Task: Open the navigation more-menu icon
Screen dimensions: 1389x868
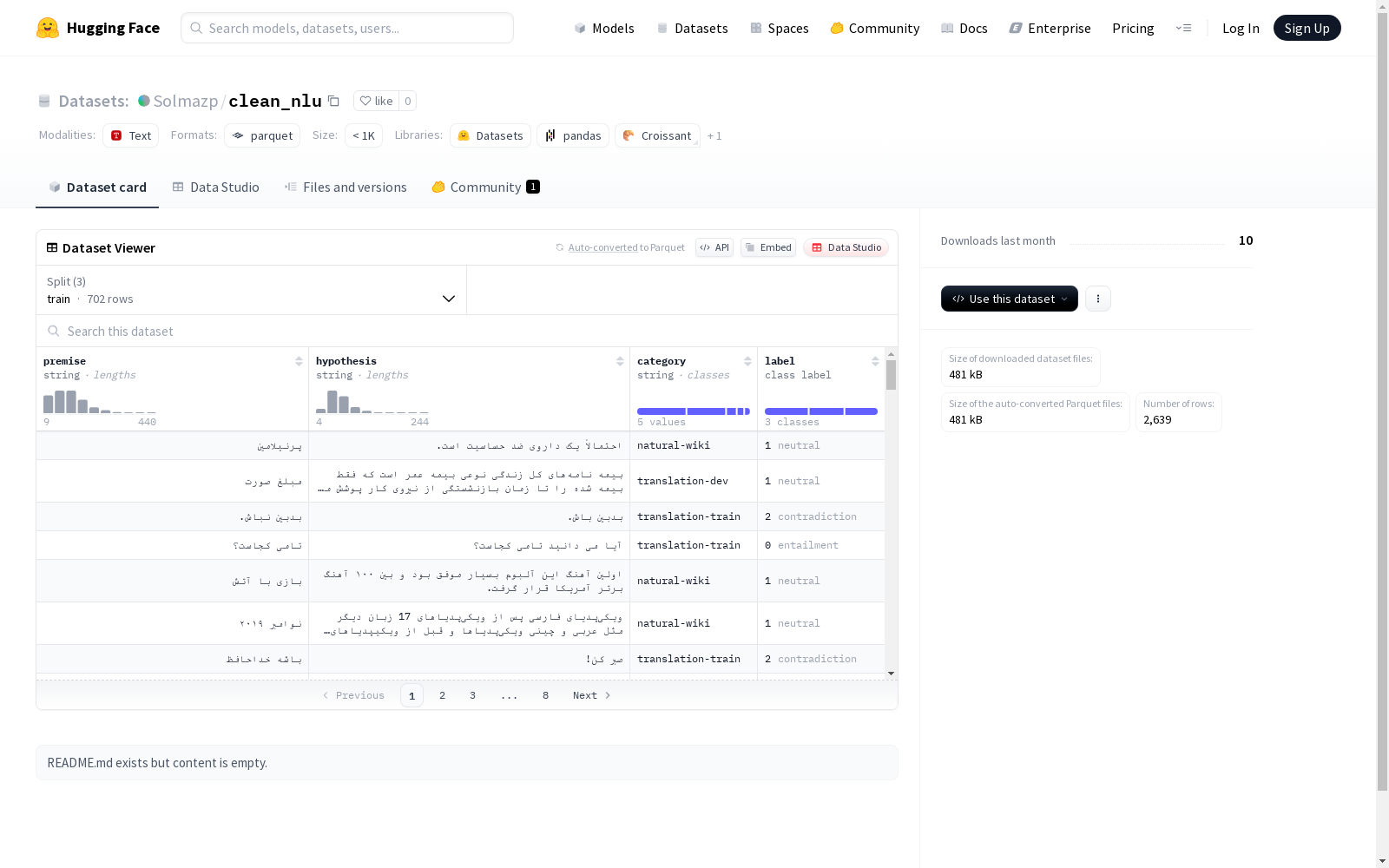Action: 1183,28
